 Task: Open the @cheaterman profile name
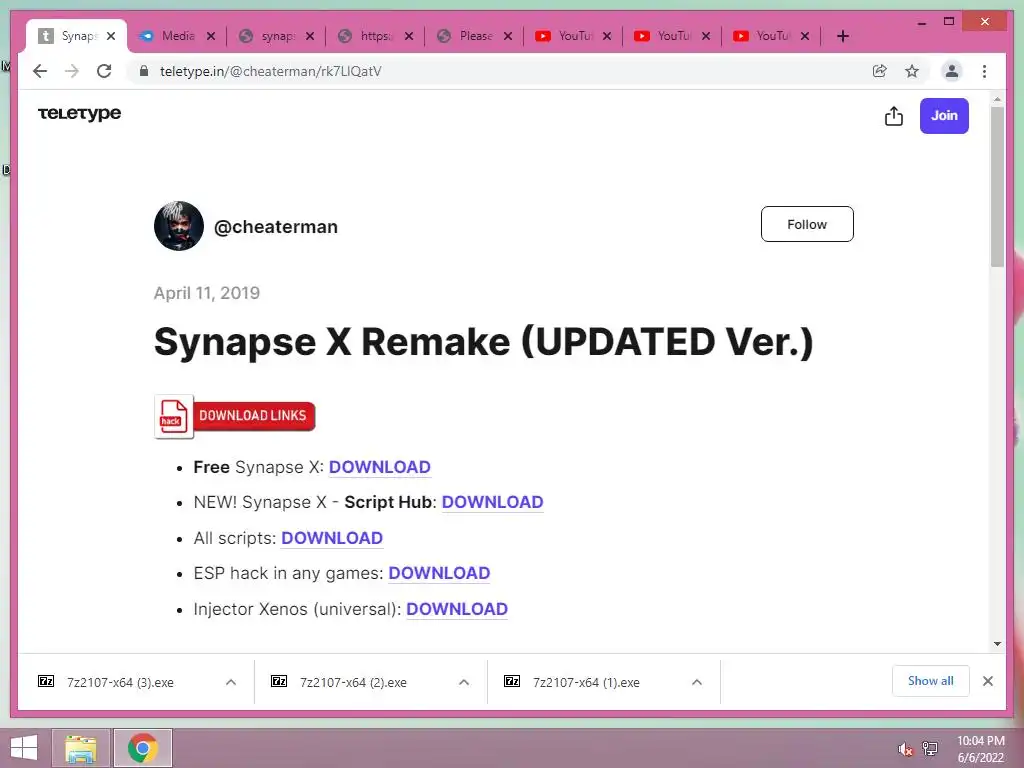pos(276,227)
